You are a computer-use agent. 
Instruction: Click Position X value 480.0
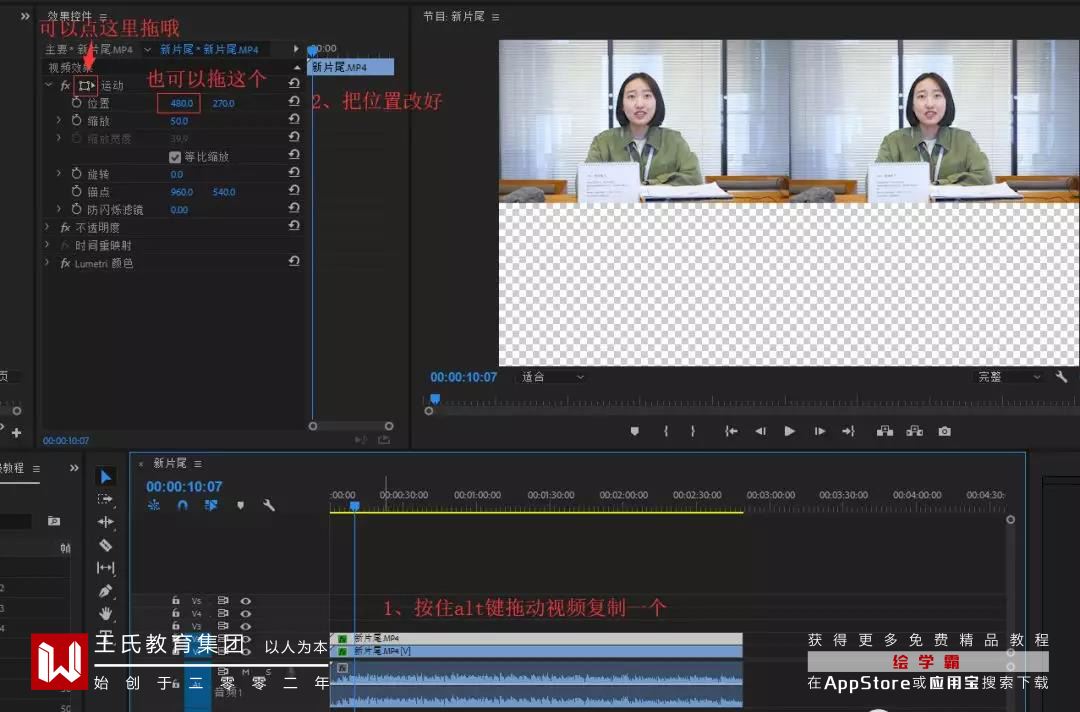click(182, 103)
